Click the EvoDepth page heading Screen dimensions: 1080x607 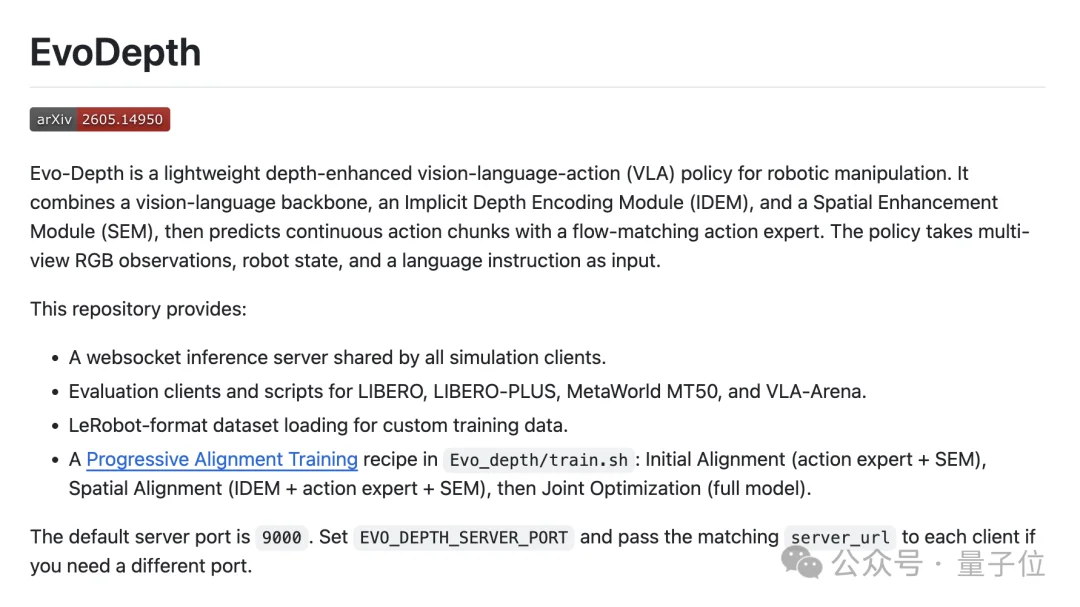(115, 52)
